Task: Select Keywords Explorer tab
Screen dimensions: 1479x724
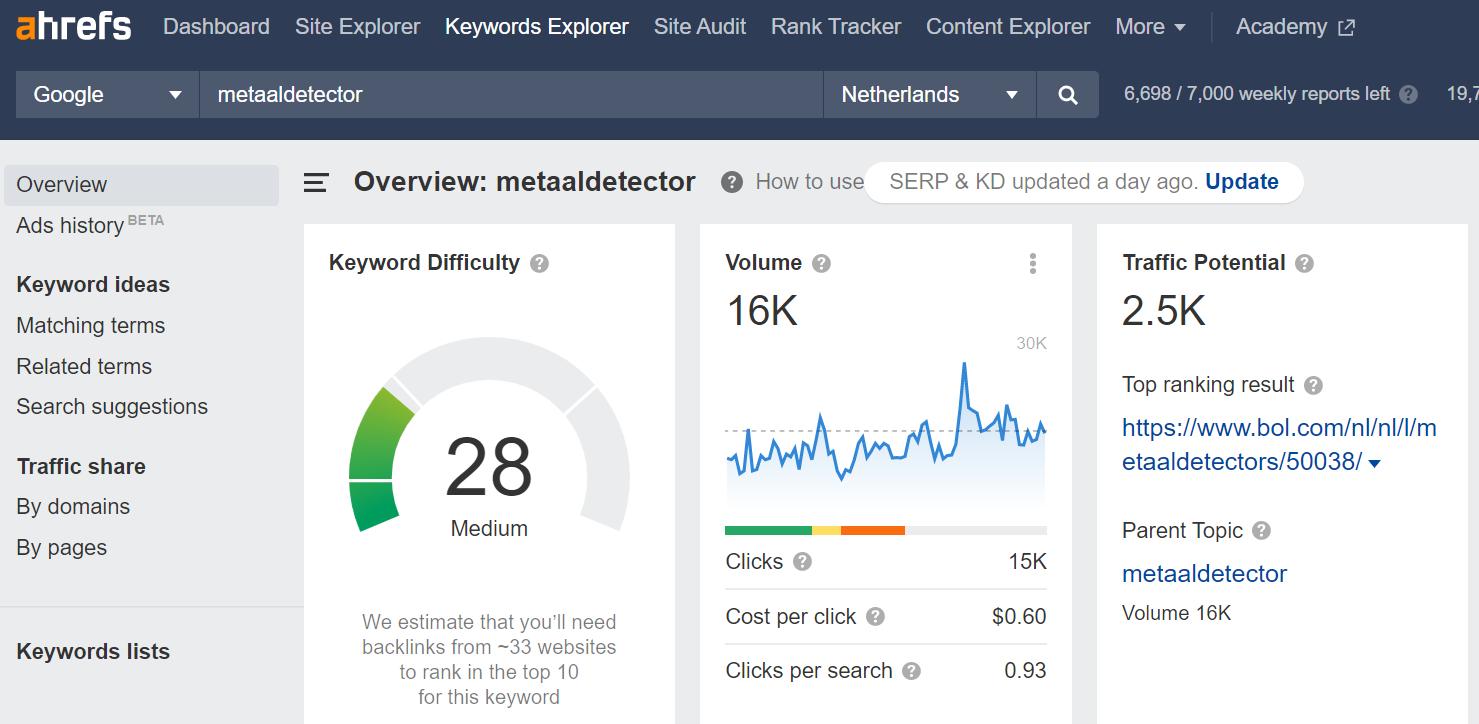Action: pos(537,27)
